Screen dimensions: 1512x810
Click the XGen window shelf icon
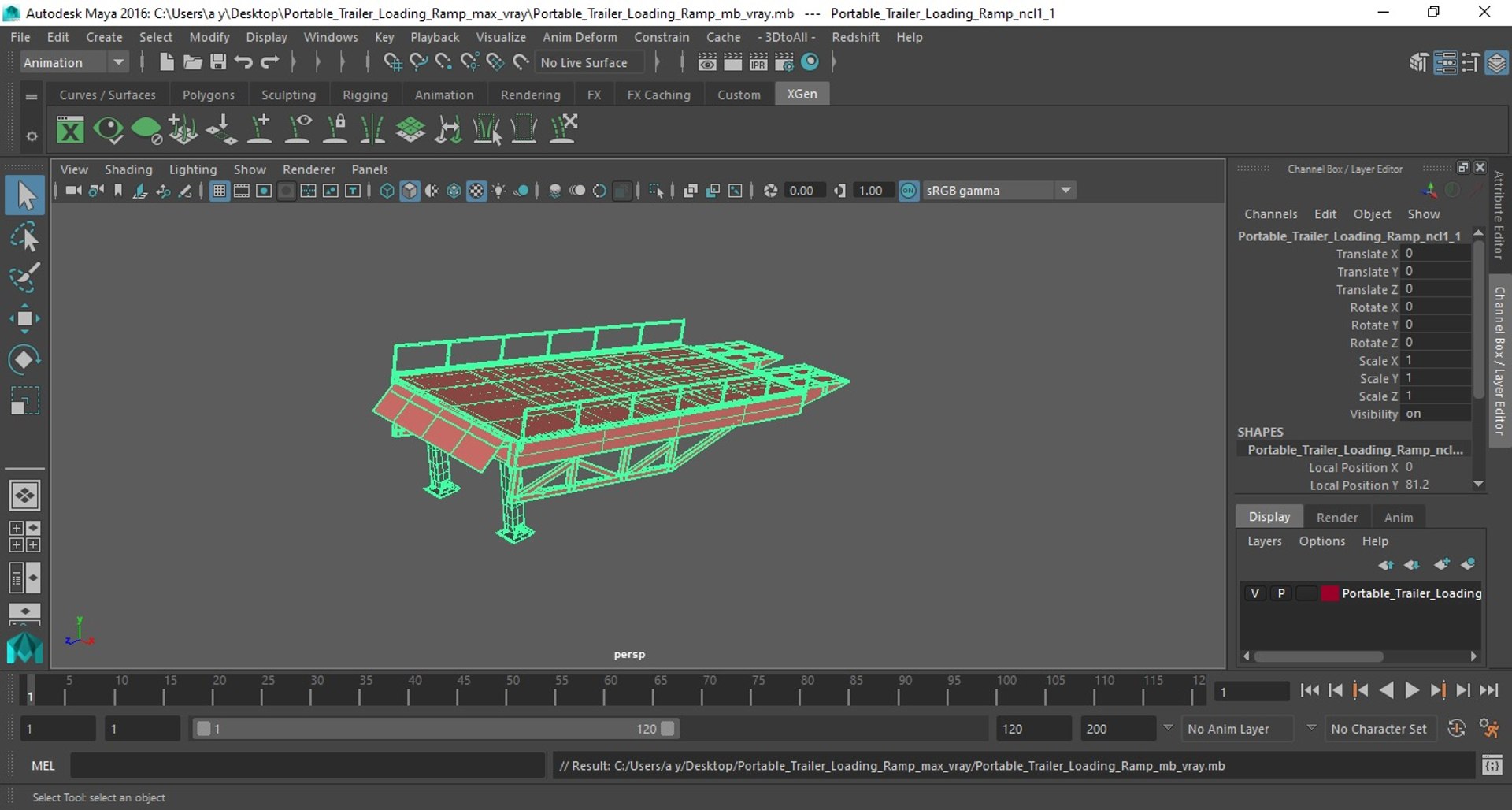click(70, 129)
